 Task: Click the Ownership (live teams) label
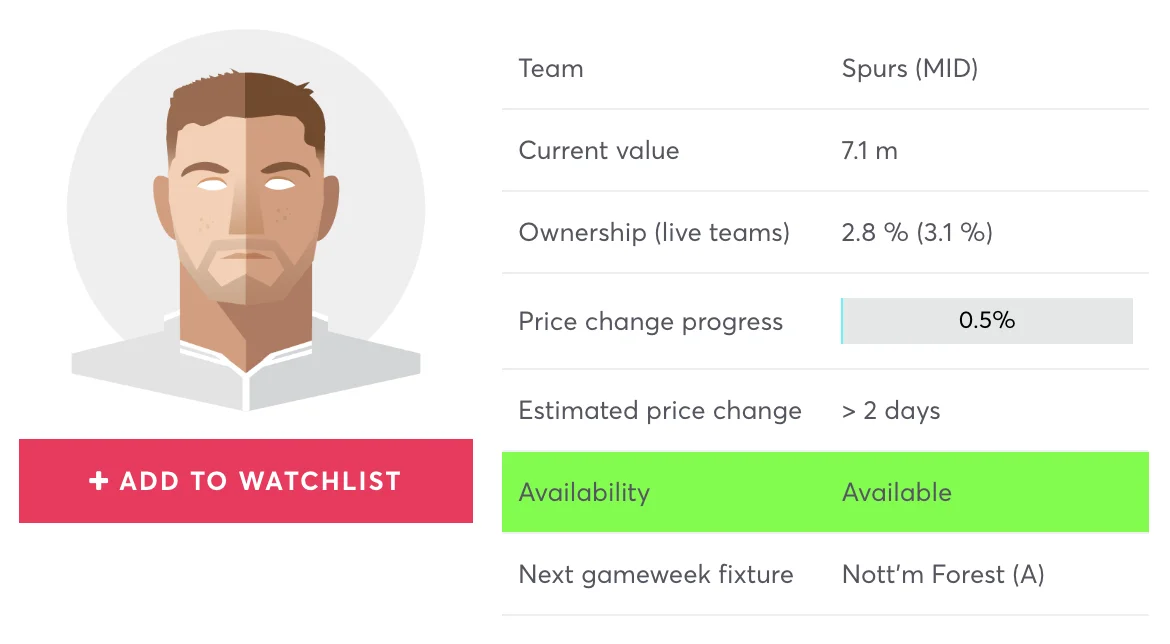654,233
